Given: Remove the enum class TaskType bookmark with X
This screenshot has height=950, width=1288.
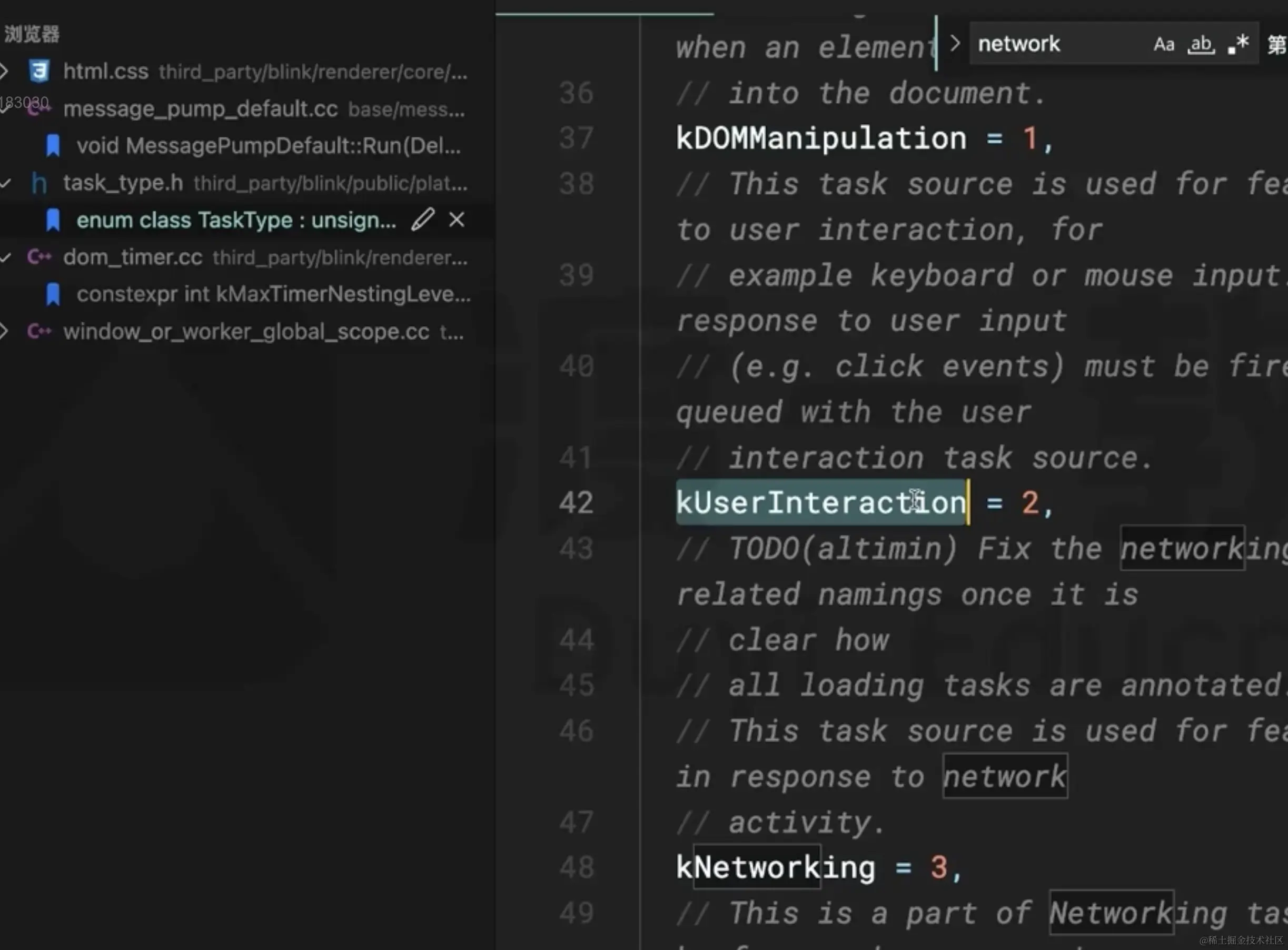Looking at the screenshot, I should point(457,220).
